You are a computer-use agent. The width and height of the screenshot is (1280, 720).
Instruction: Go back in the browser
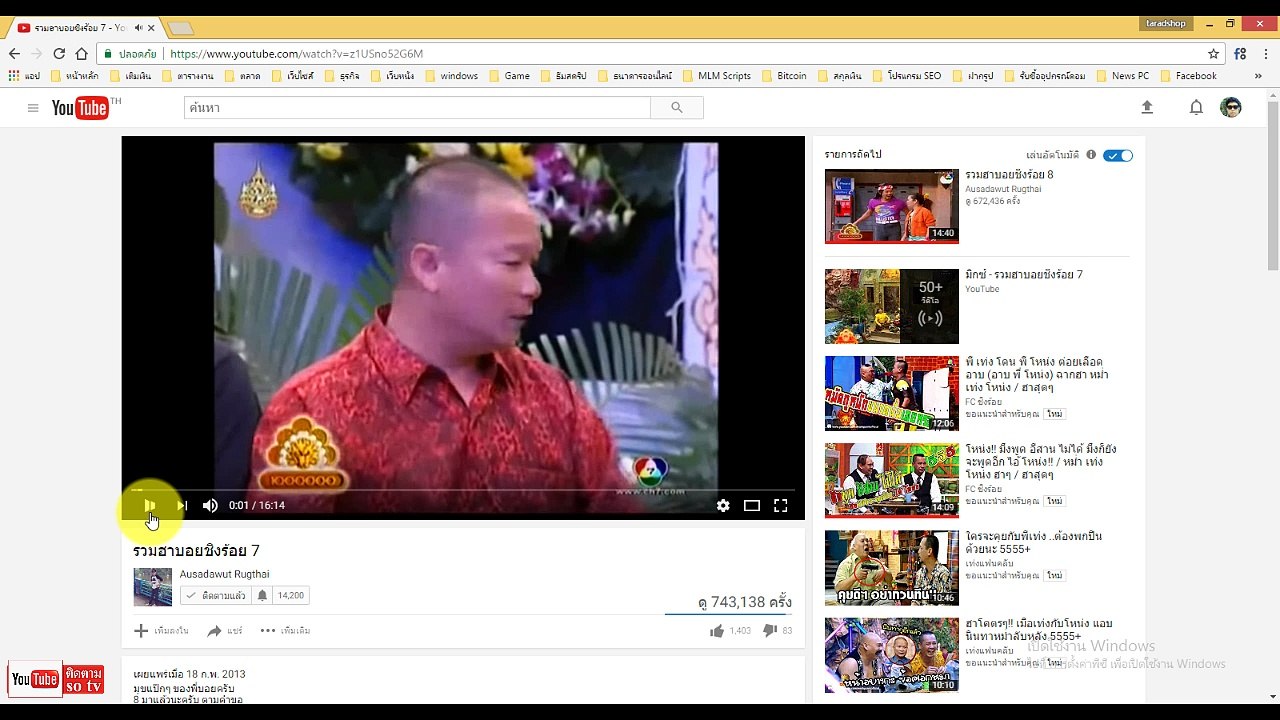pyautogui.click(x=14, y=54)
